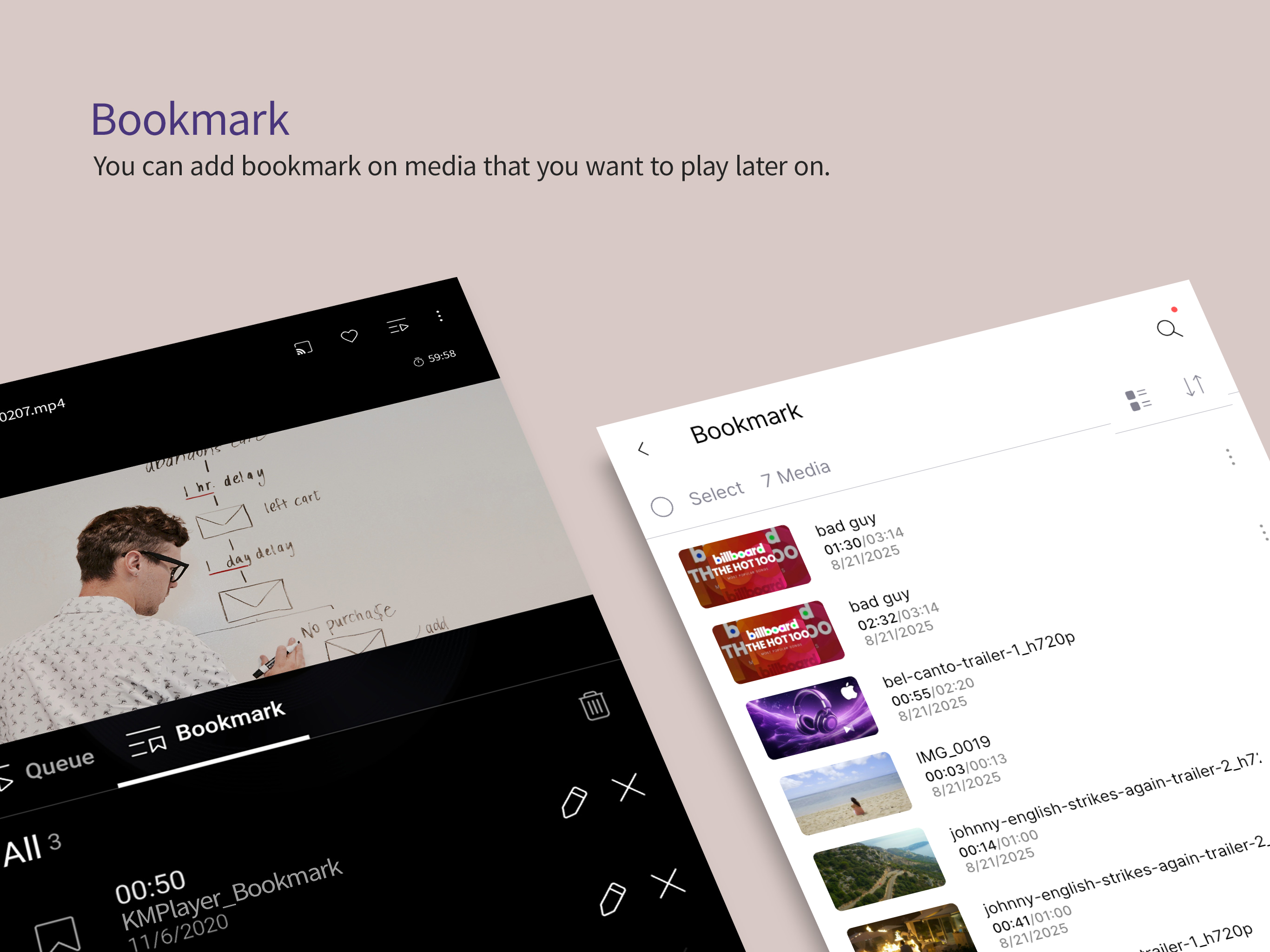Open the three-dot menu on the Select row

(x=1230, y=457)
